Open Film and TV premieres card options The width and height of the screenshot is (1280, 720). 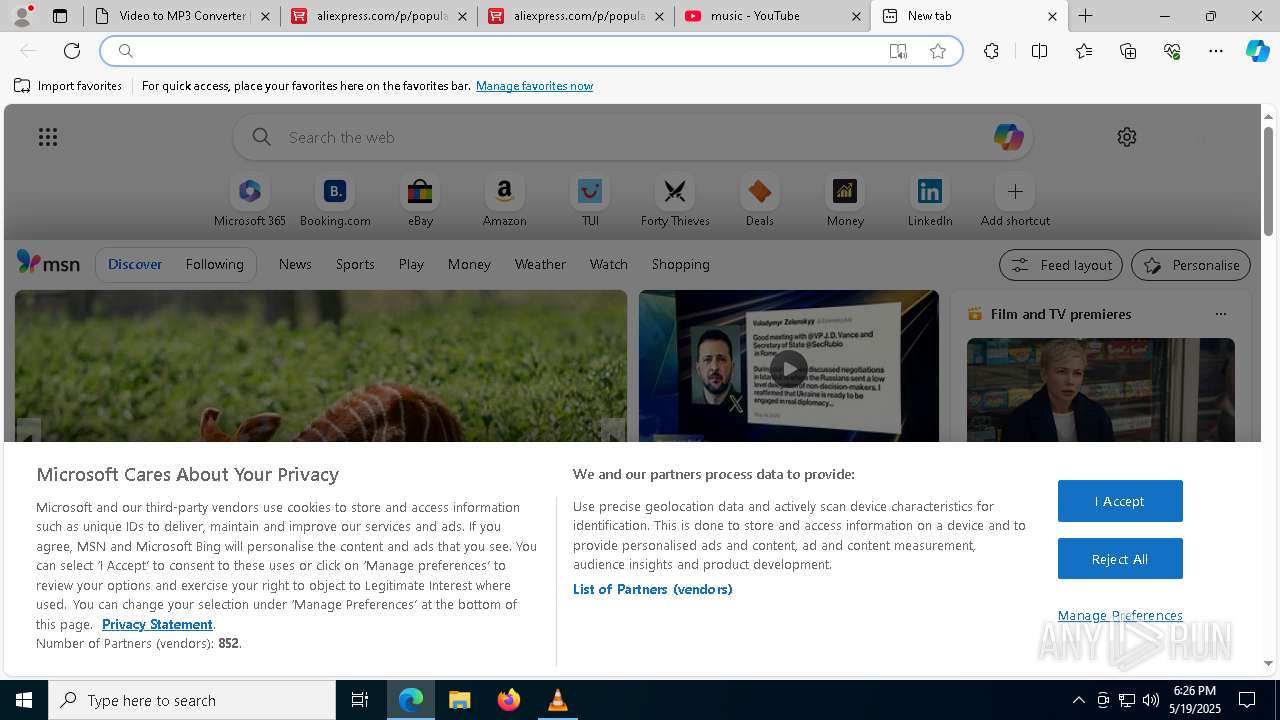coord(1220,314)
